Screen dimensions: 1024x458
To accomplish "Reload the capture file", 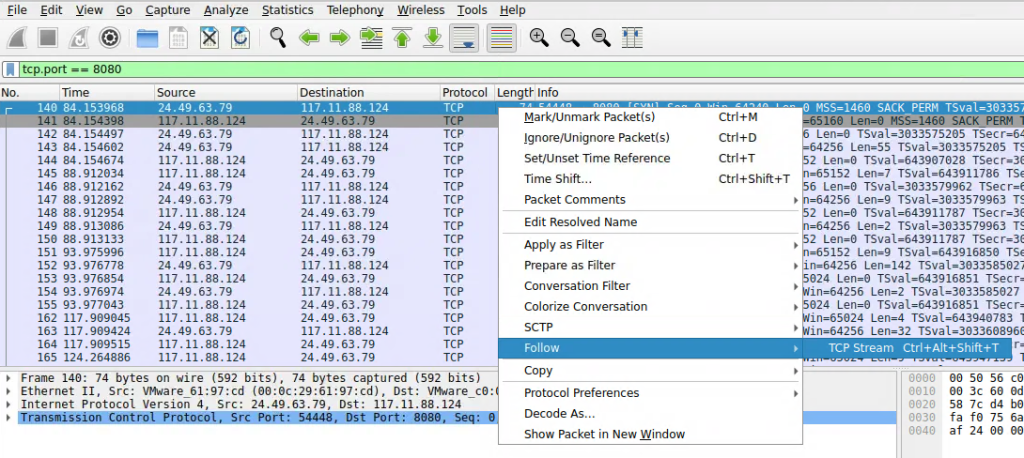I will click(240, 38).
